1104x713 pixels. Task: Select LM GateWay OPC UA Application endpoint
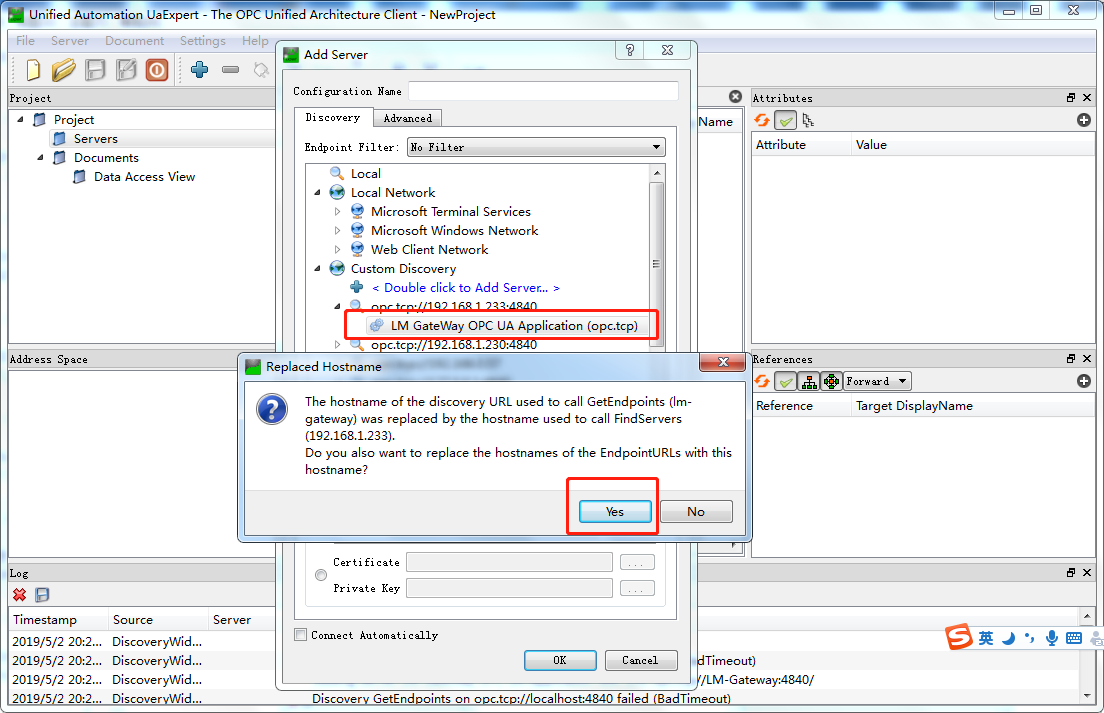(x=514, y=325)
